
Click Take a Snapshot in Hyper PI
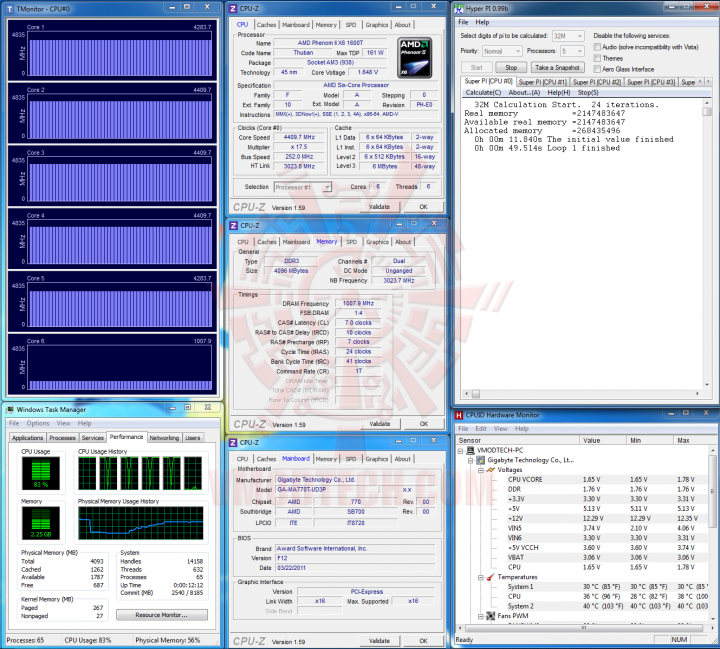point(557,68)
